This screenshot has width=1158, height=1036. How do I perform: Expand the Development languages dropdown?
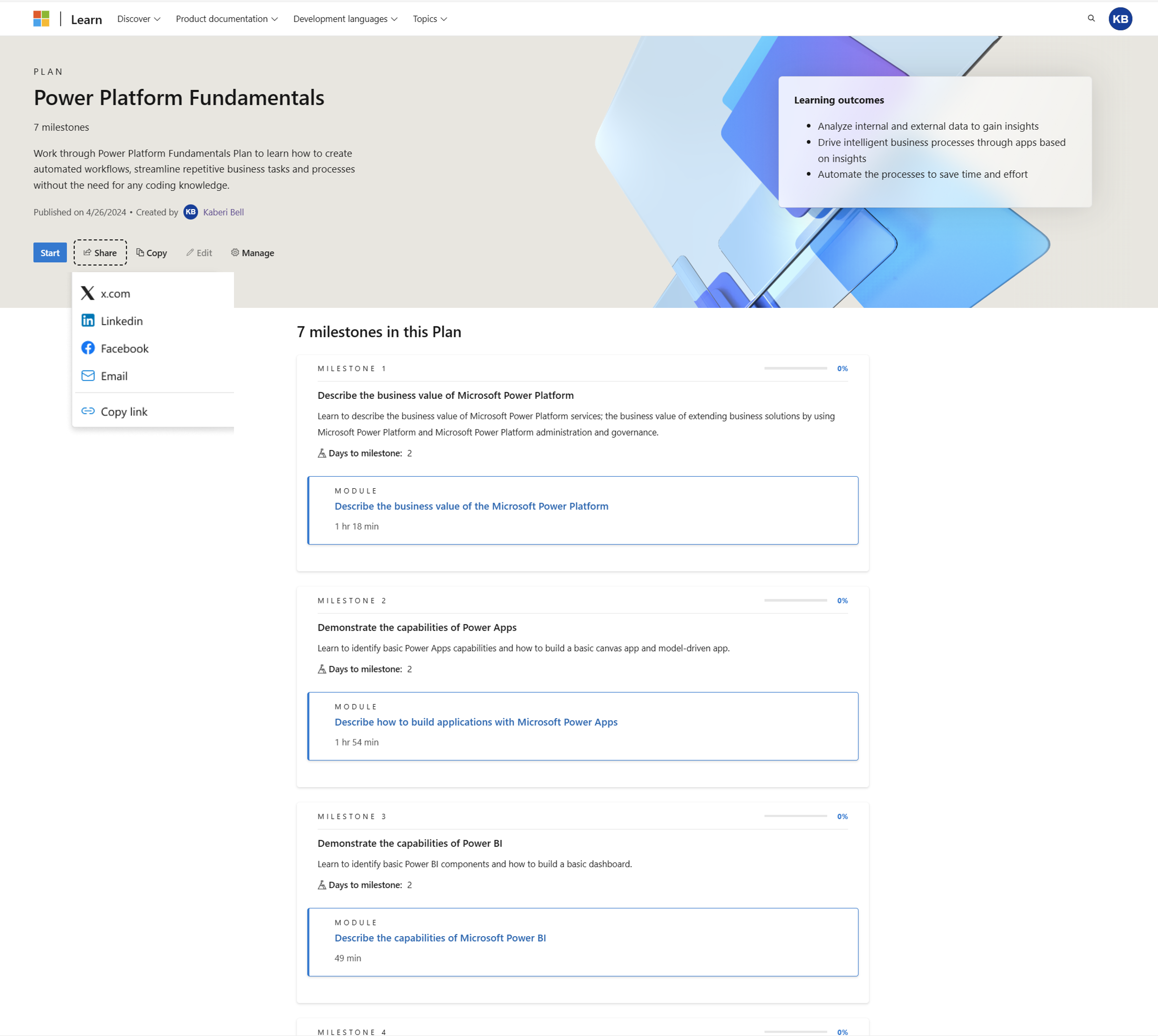pyautogui.click(x=345, y=18)
